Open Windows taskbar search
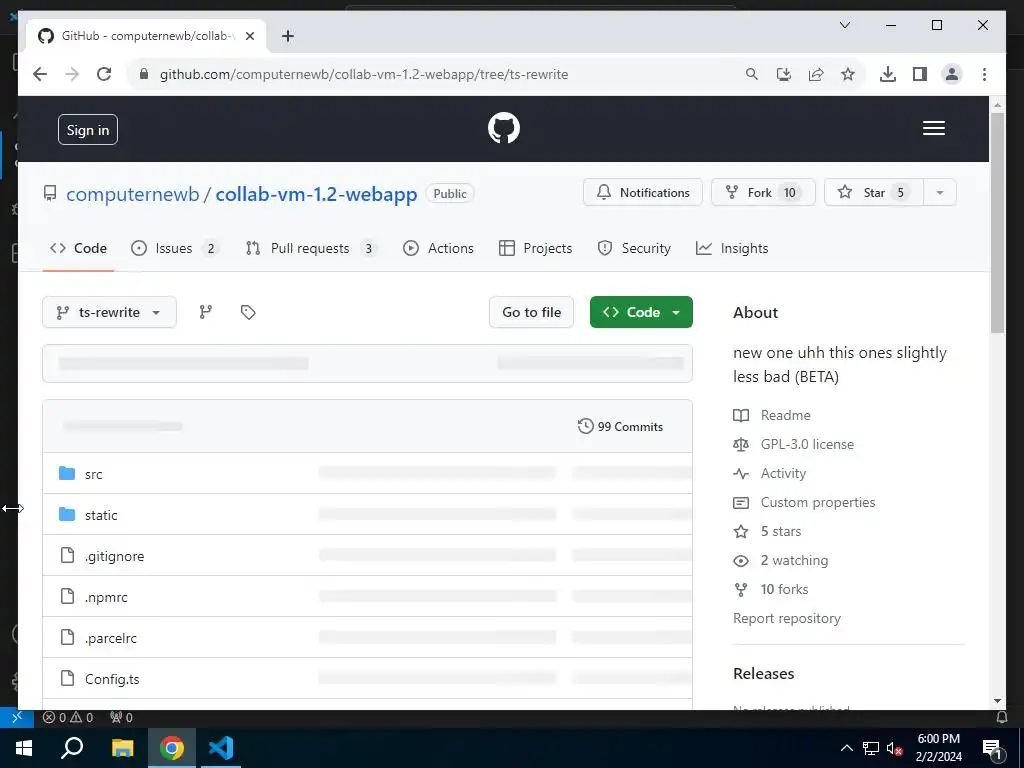 [72, 748]
